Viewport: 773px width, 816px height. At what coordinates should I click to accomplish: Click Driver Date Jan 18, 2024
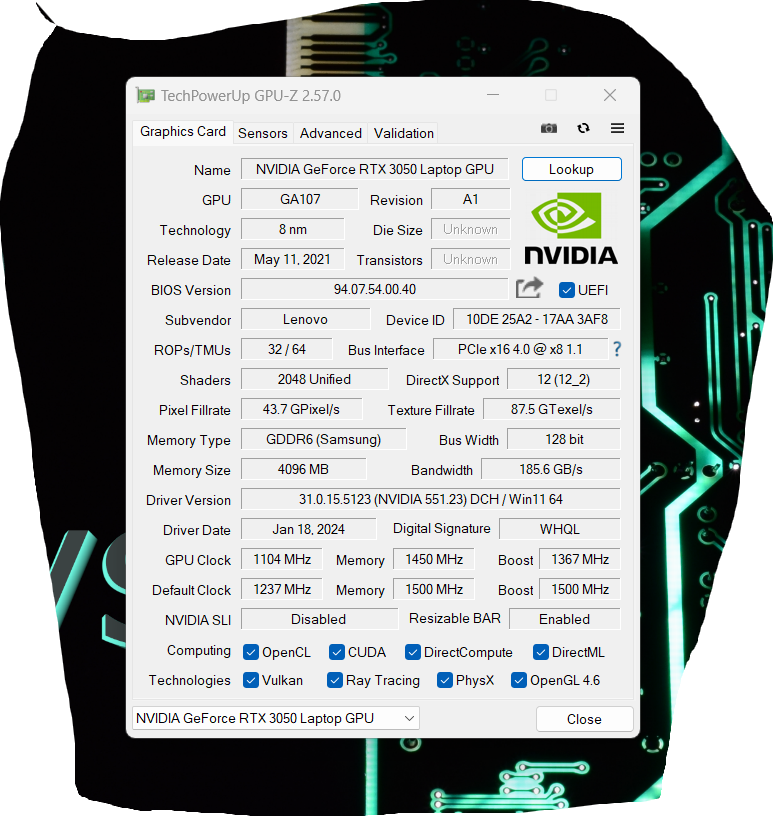pyautogui.click(x=308, y=529)
